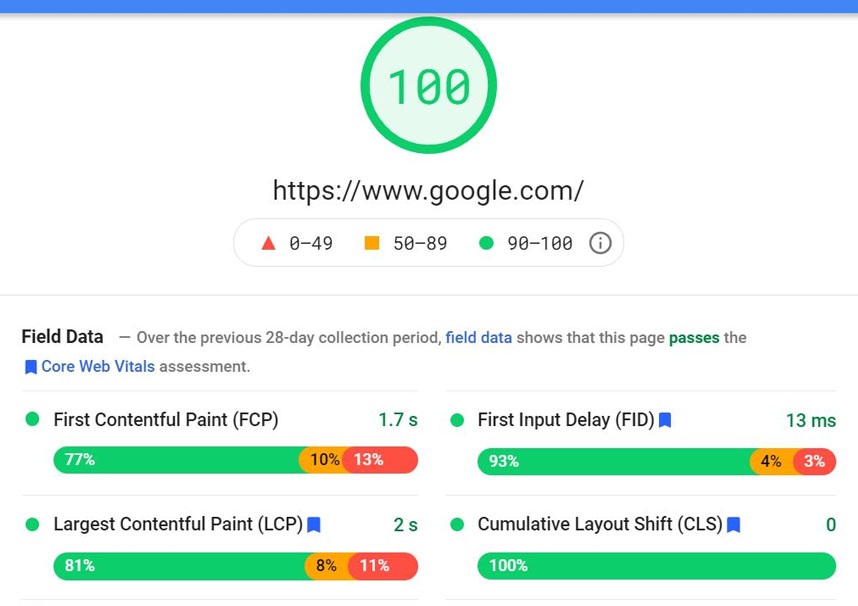Click the First Contentful Paint (FCP) label

coord(165,420)
